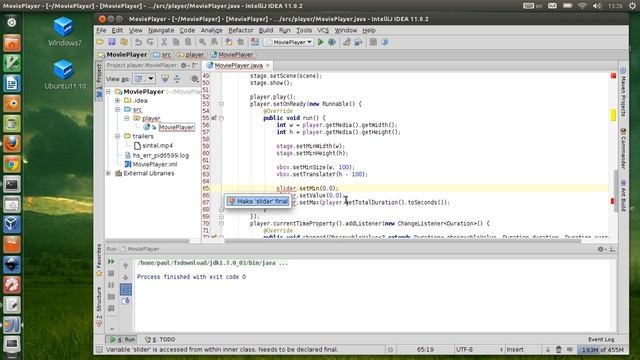Toggle the highlighted soft-wrap button in Run console
Image resolution: width=640 pixels, height=360 pixels.
coord(126,289)
